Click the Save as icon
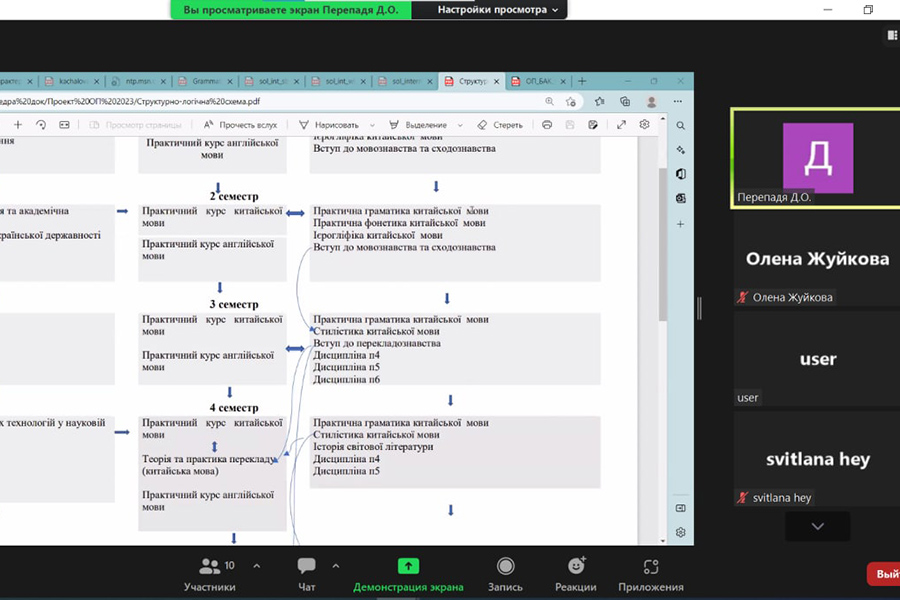Screen dimensions: 900x600 tap(593, 125)
